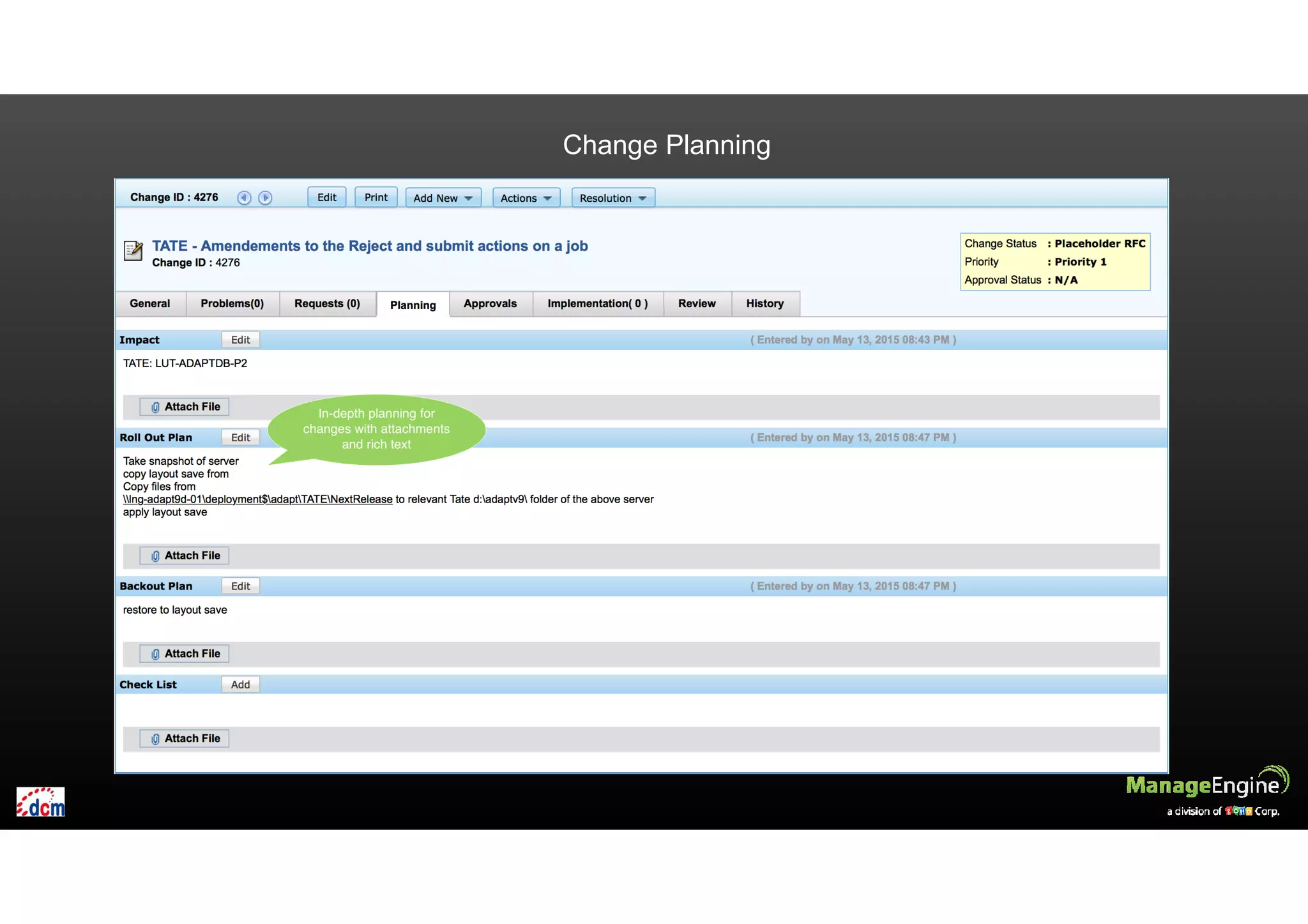
Task: Switch to the Review tab
Action: 697,303
